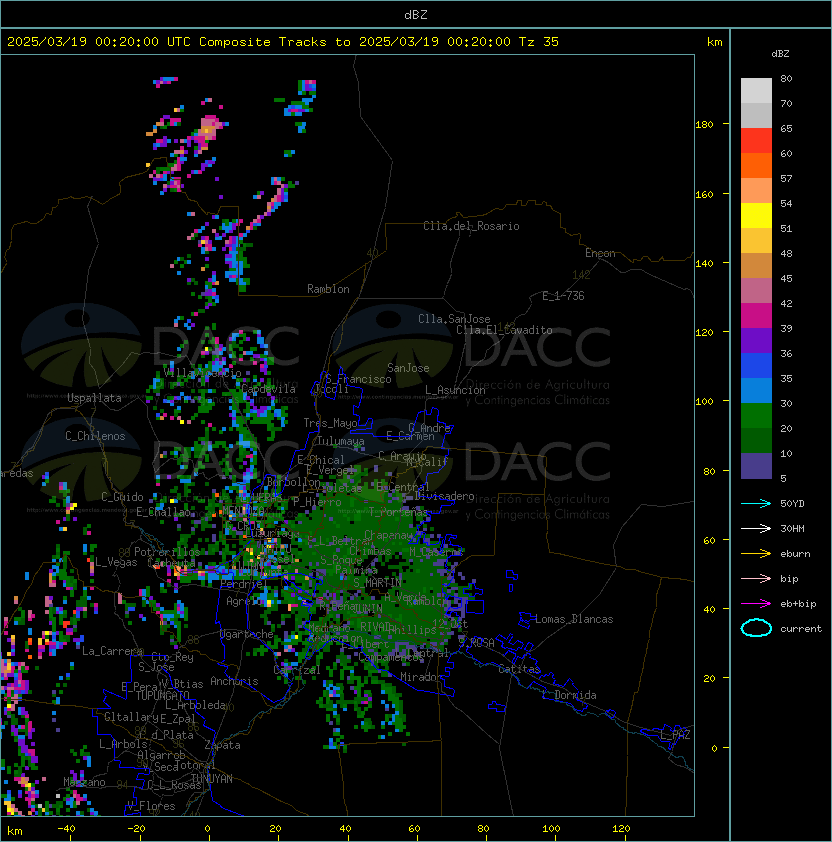Screen dimensions: 832x842
Task: Click the 'Potrerillos' place label
Action: [x=167, y=551]
